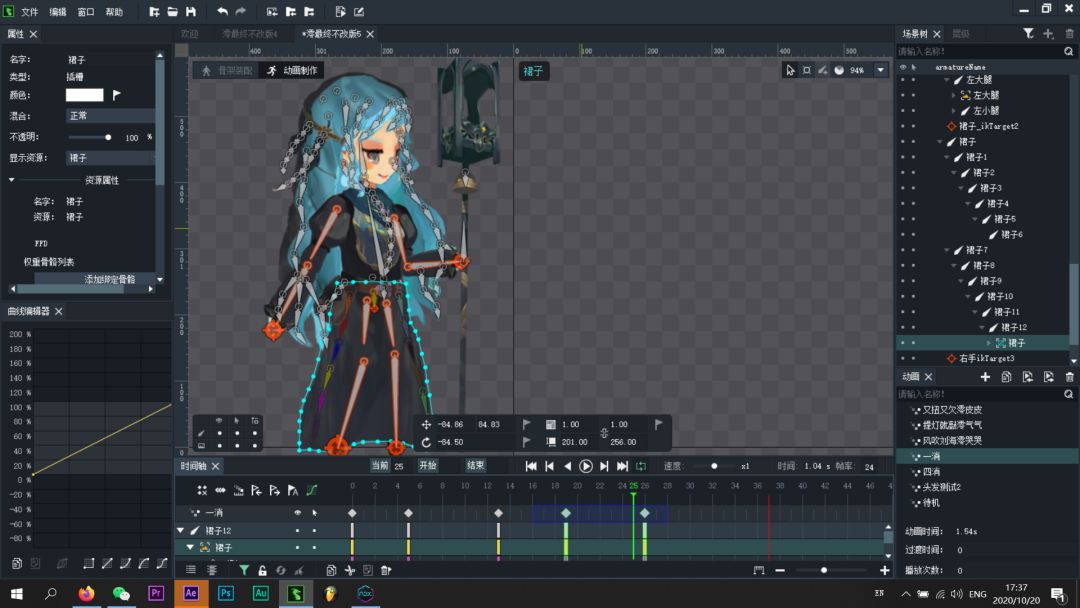Click the Open Project folder icon

tap(172, 12)
